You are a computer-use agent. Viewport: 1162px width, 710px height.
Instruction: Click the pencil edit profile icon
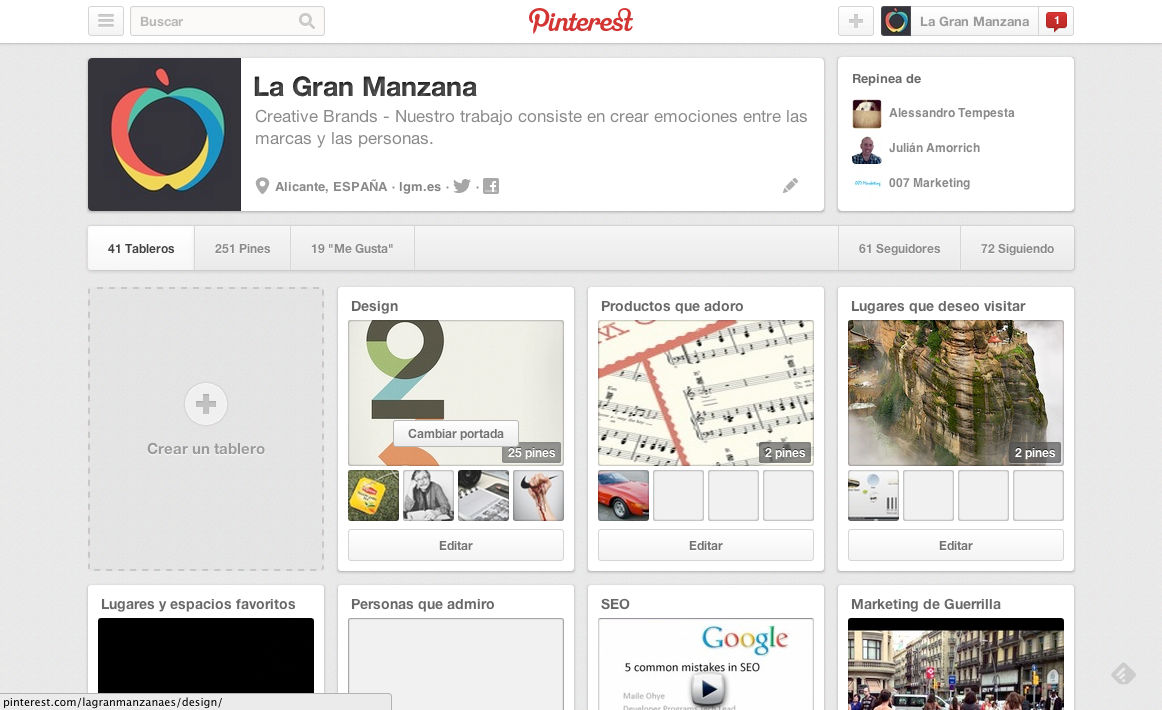tap(790, 185)
